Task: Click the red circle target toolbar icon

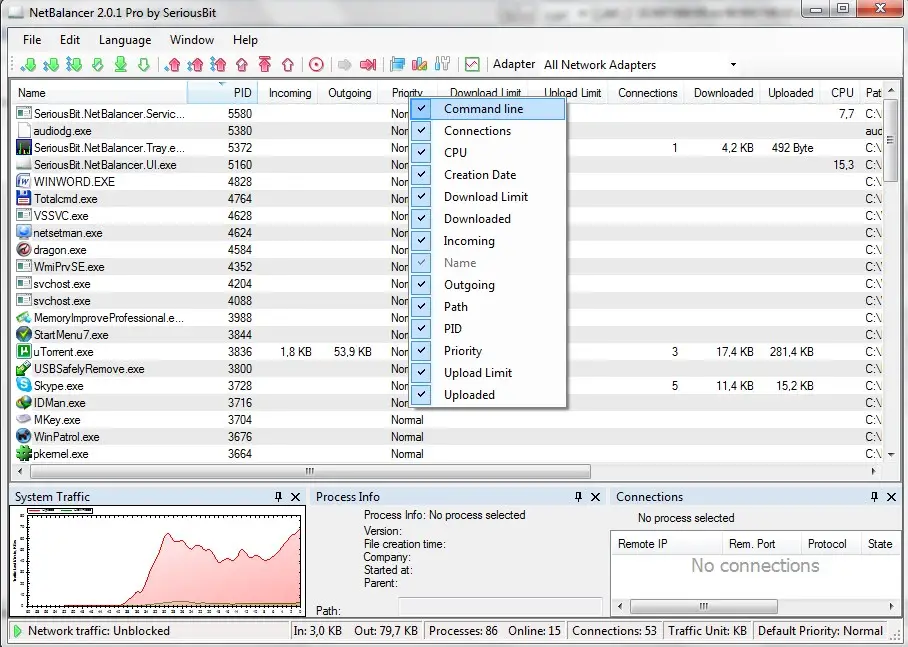Action: [x=316, y=64]
